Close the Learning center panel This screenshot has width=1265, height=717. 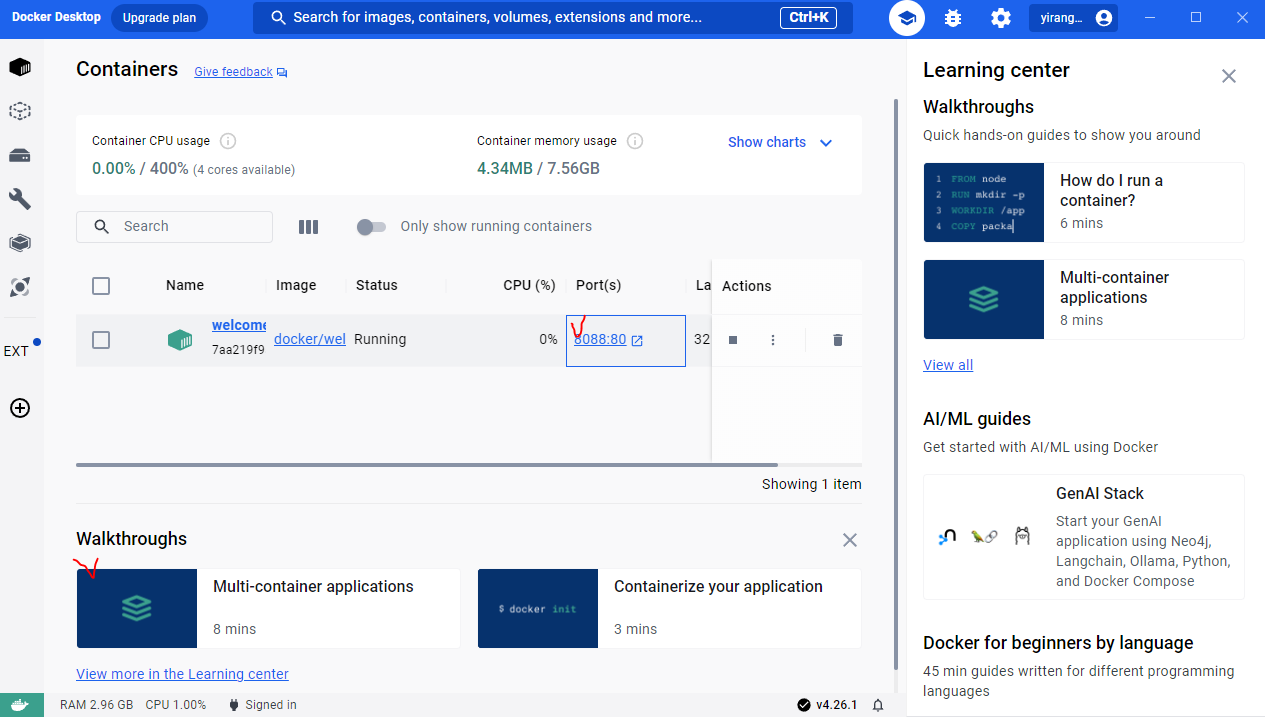pyautogui.click(x=1229, y=76)
